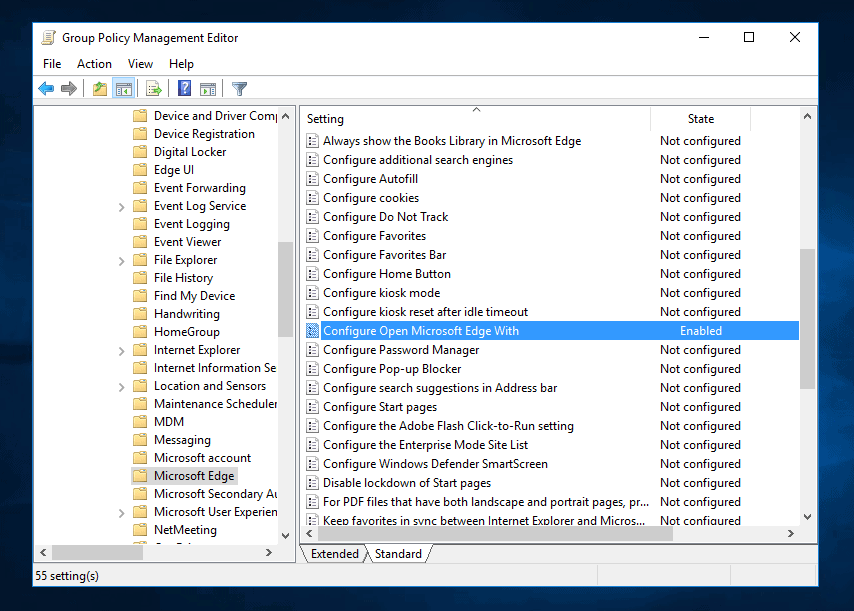Click the Up one level folder icon
The image size is (854, 611).
click(100, 88)
